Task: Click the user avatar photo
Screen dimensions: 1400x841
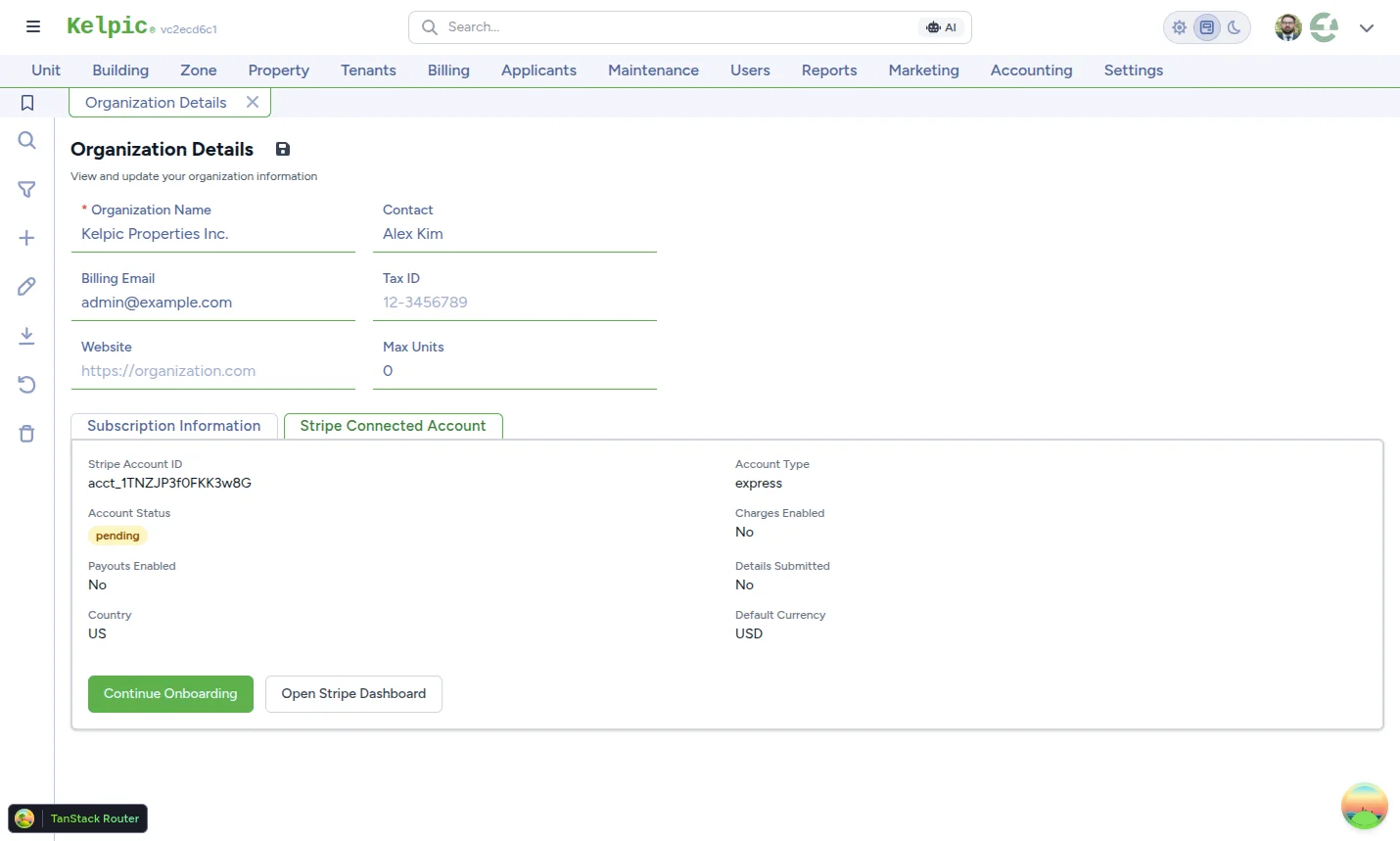Action: coord(1288,27)
